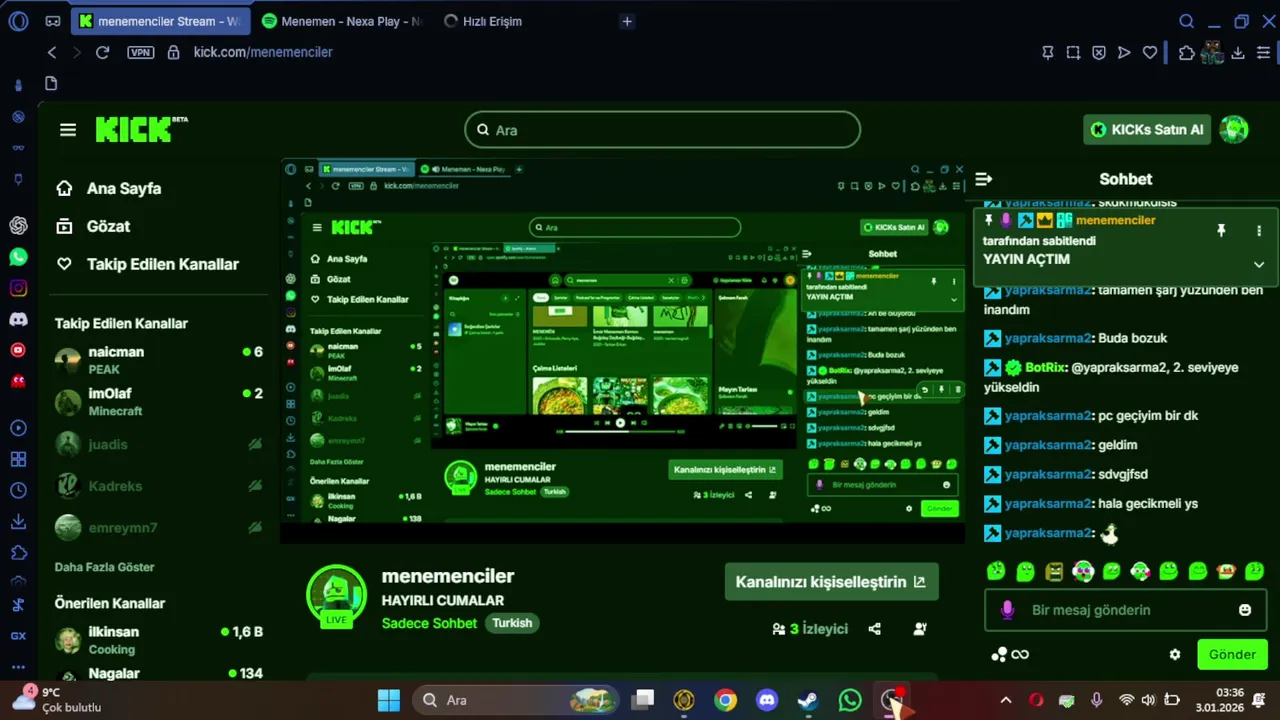1280x720 pixels.
Task: Open the recommended ilkinsan channel
Action: (x=159, y=640)
